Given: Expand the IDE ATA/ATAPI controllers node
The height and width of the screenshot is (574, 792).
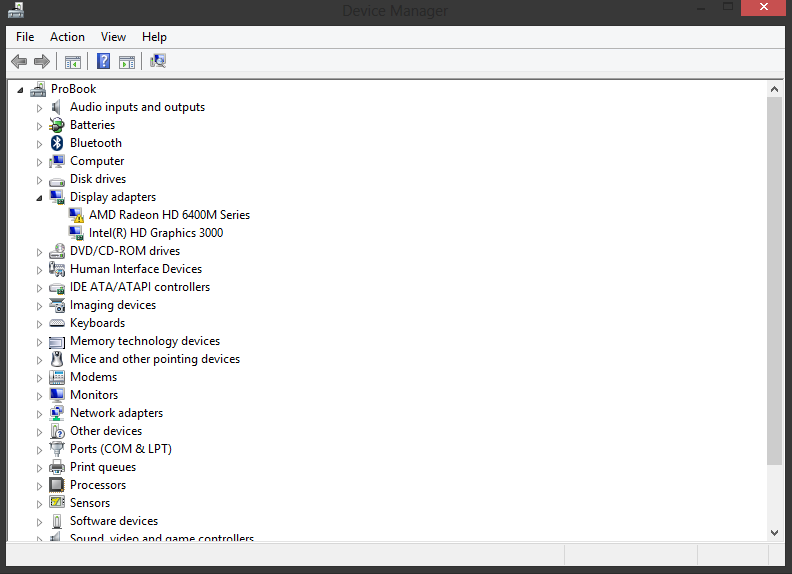Looking at the screenshot, I should click(x=39, y=288).
